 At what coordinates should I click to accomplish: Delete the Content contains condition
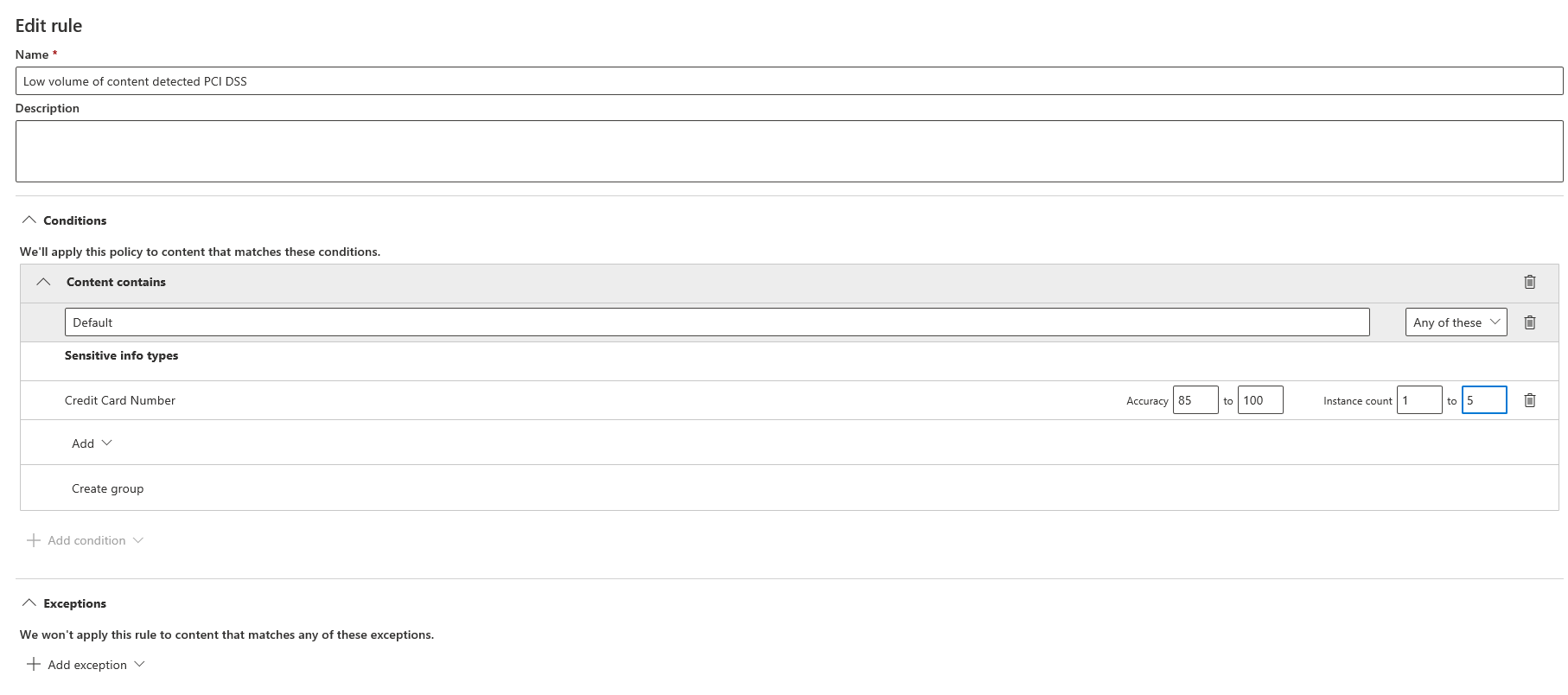1529,282
